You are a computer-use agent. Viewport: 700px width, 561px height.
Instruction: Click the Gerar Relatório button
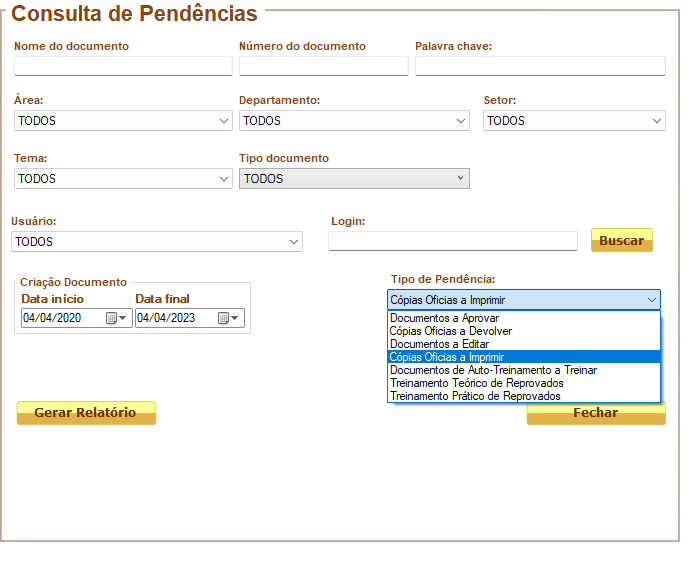coord(86,413)
